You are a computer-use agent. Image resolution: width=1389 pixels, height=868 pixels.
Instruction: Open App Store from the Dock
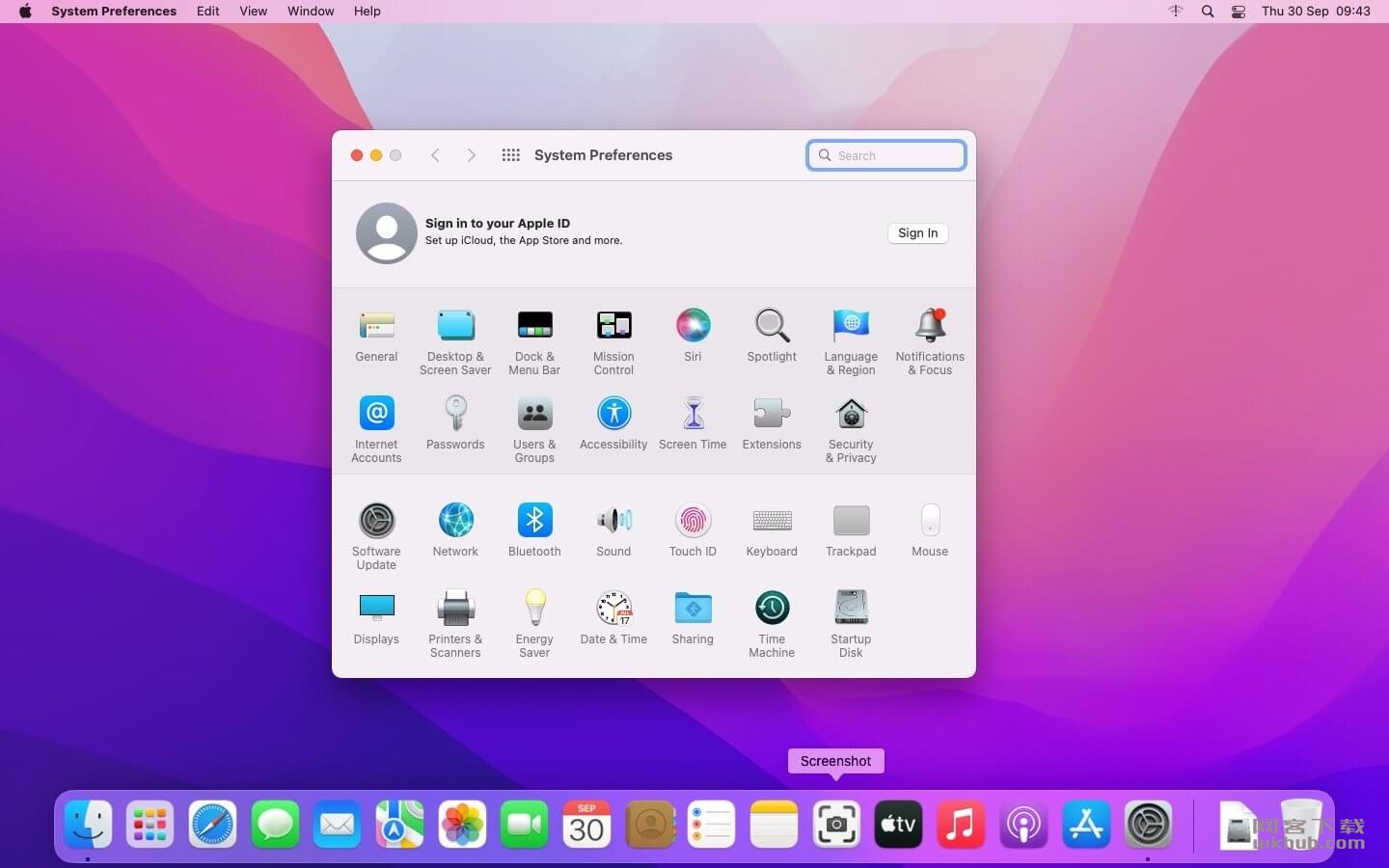pos(1086,825)
